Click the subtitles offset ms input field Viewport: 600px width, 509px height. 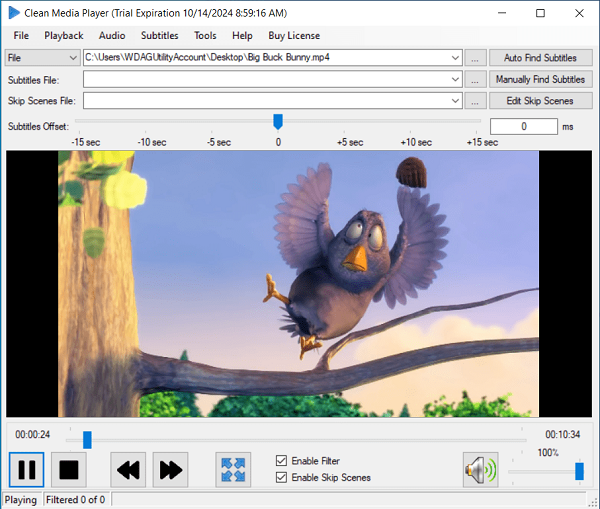pos(523,126)
